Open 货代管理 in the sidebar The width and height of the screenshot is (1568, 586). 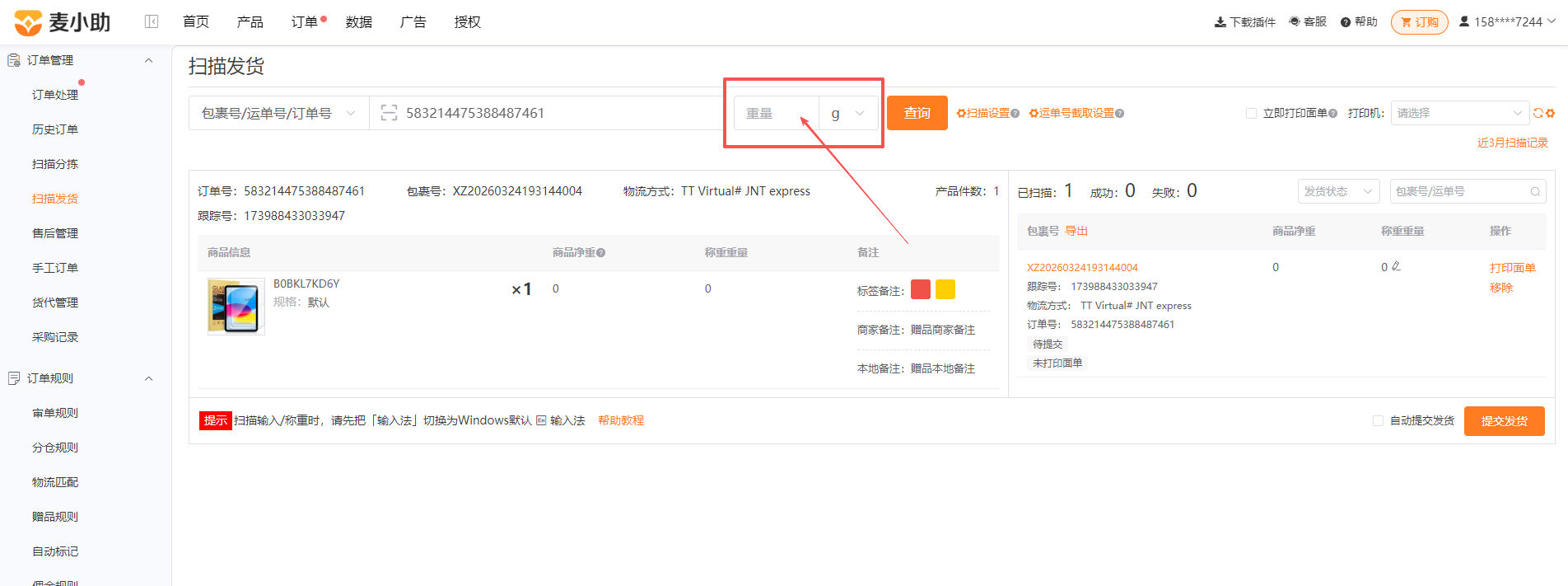coord(55,302)
